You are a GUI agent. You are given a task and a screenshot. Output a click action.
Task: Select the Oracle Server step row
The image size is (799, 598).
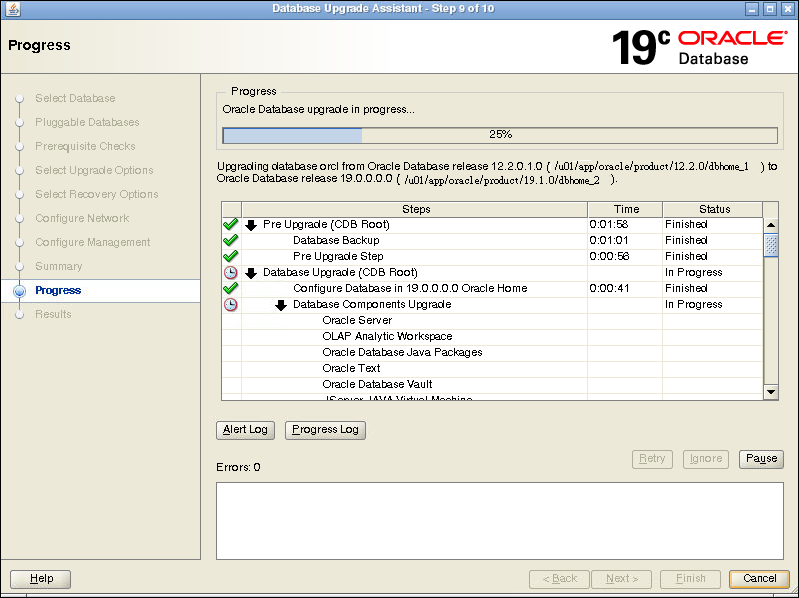click(x=357, y=321)
